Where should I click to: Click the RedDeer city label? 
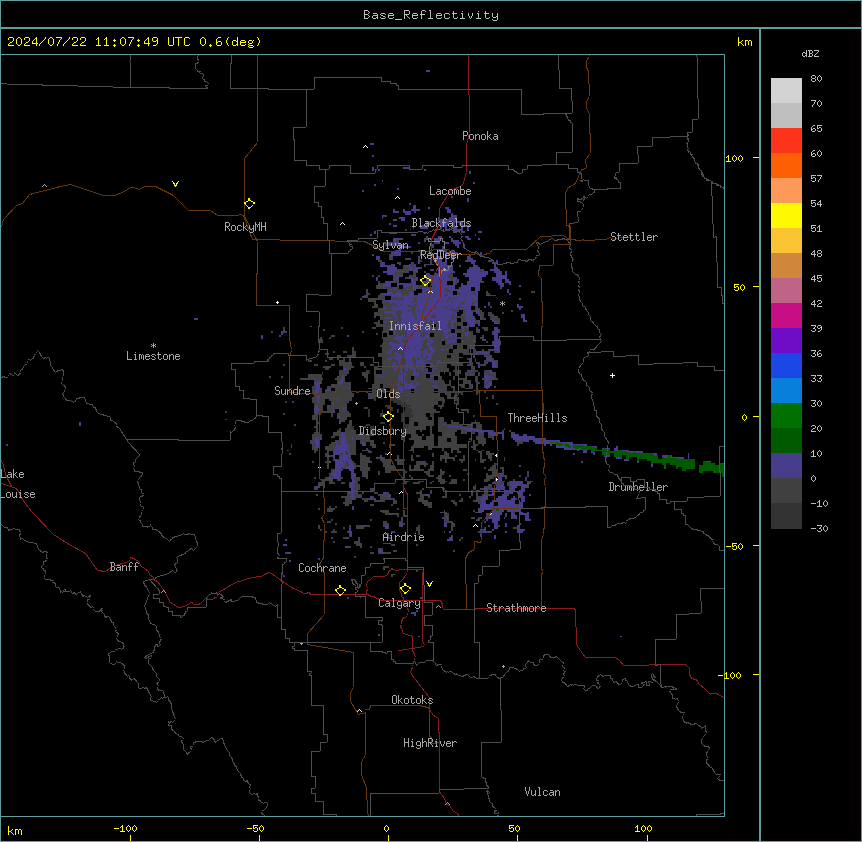pyautogui.click(x=440, y=255)
